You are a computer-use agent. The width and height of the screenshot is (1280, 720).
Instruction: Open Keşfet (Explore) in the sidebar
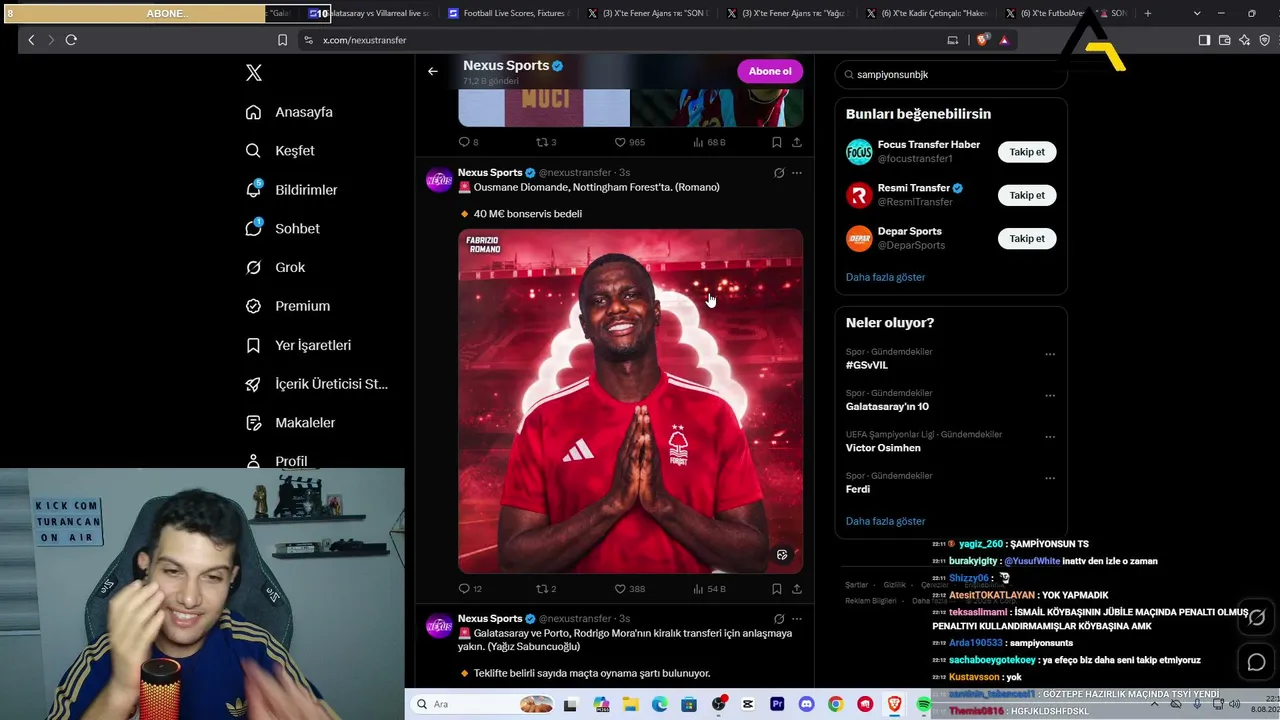pyautogui.click(x=280, y=151)
